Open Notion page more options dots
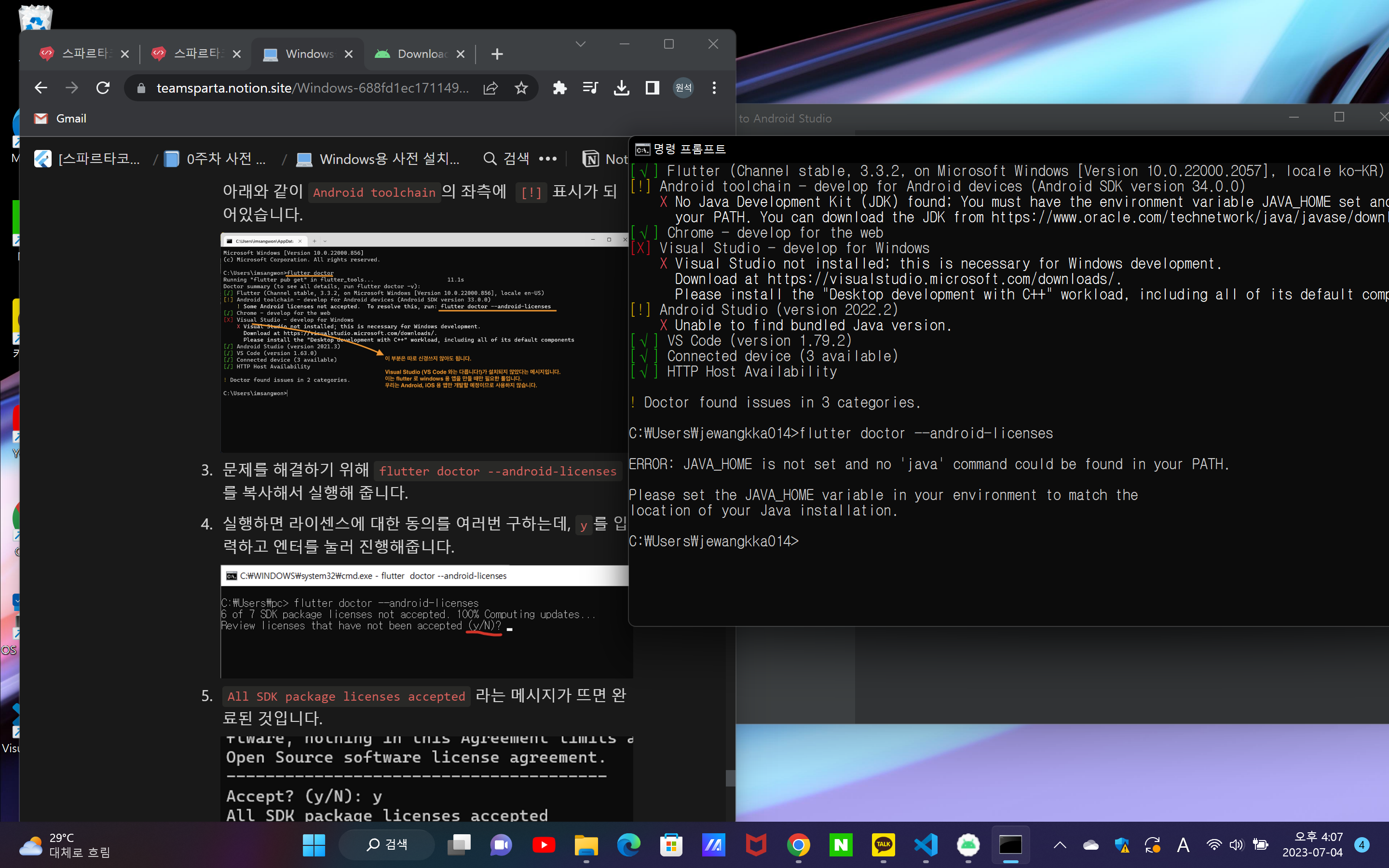Screen dimensions: 1389x868 (x=547, y=159)
